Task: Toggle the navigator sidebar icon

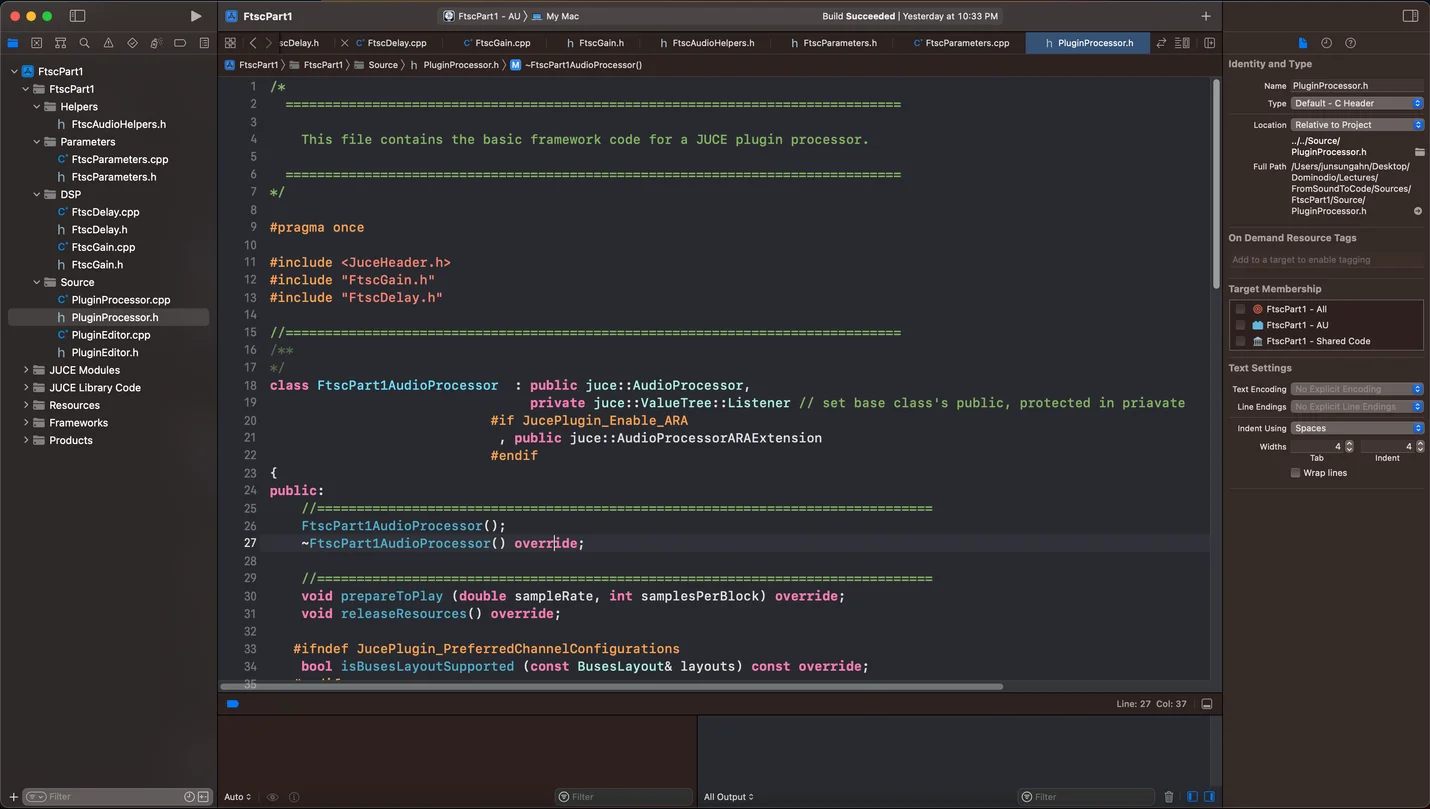Action: point(77,16)
